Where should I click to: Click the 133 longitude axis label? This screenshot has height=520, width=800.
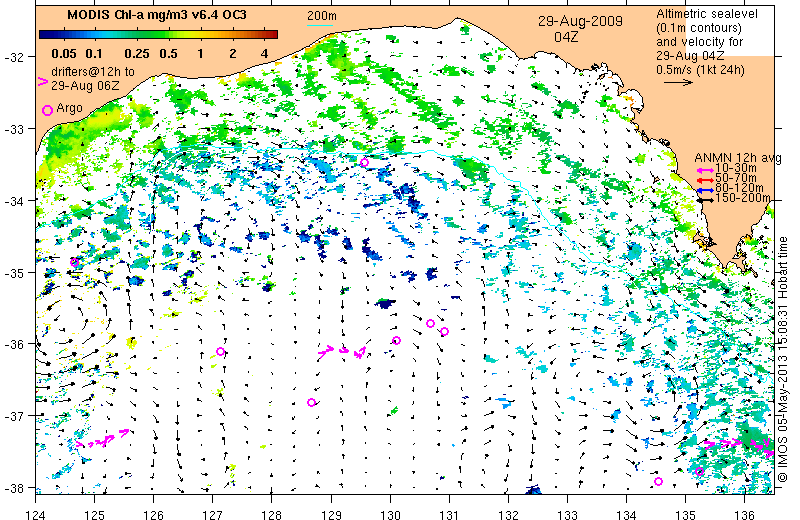(x=567, y=514)
